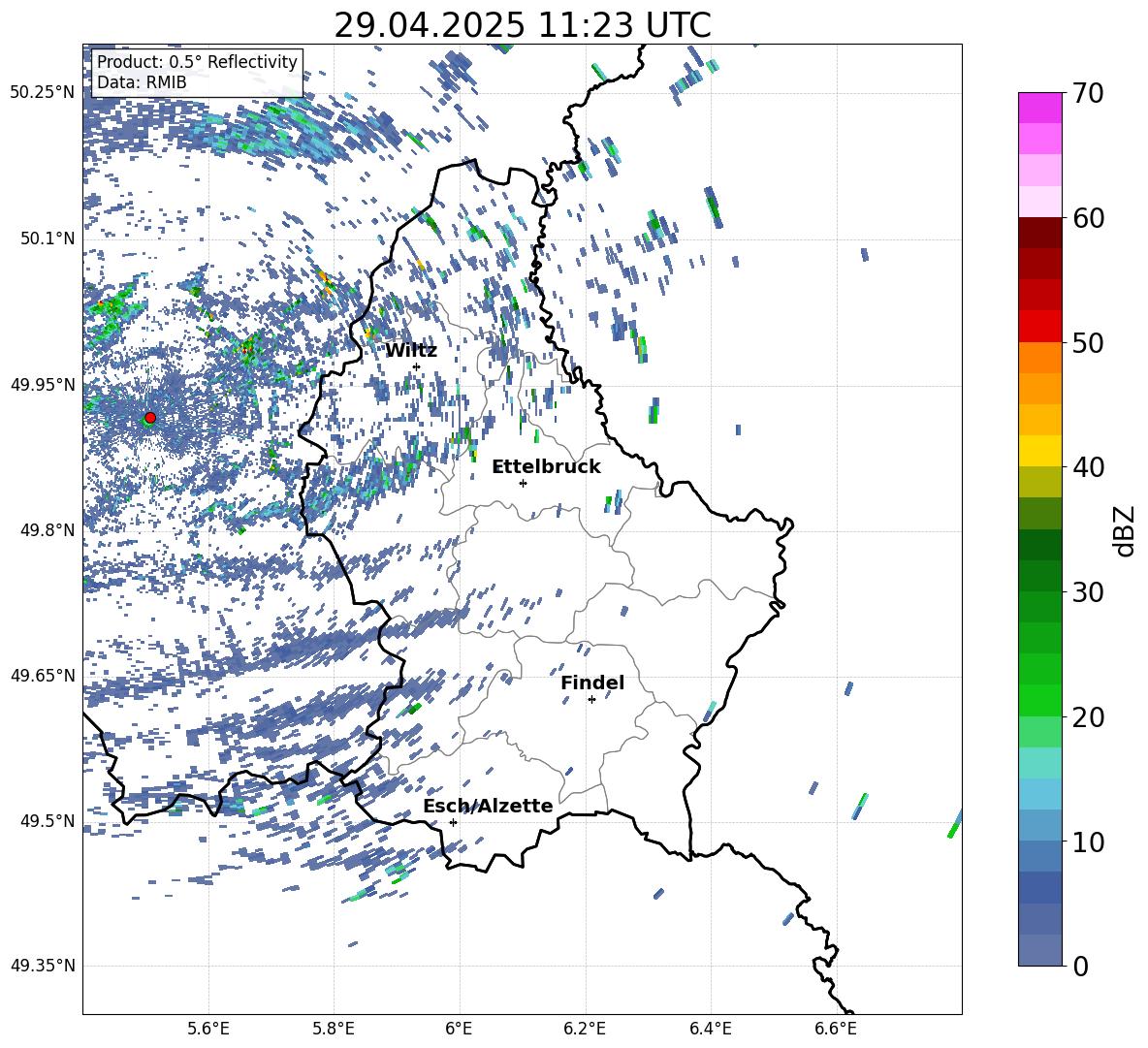Click the title 29.04.2025 11:23 UTC
This screenshot has width=1148, height=1048.
click(523, 25)
